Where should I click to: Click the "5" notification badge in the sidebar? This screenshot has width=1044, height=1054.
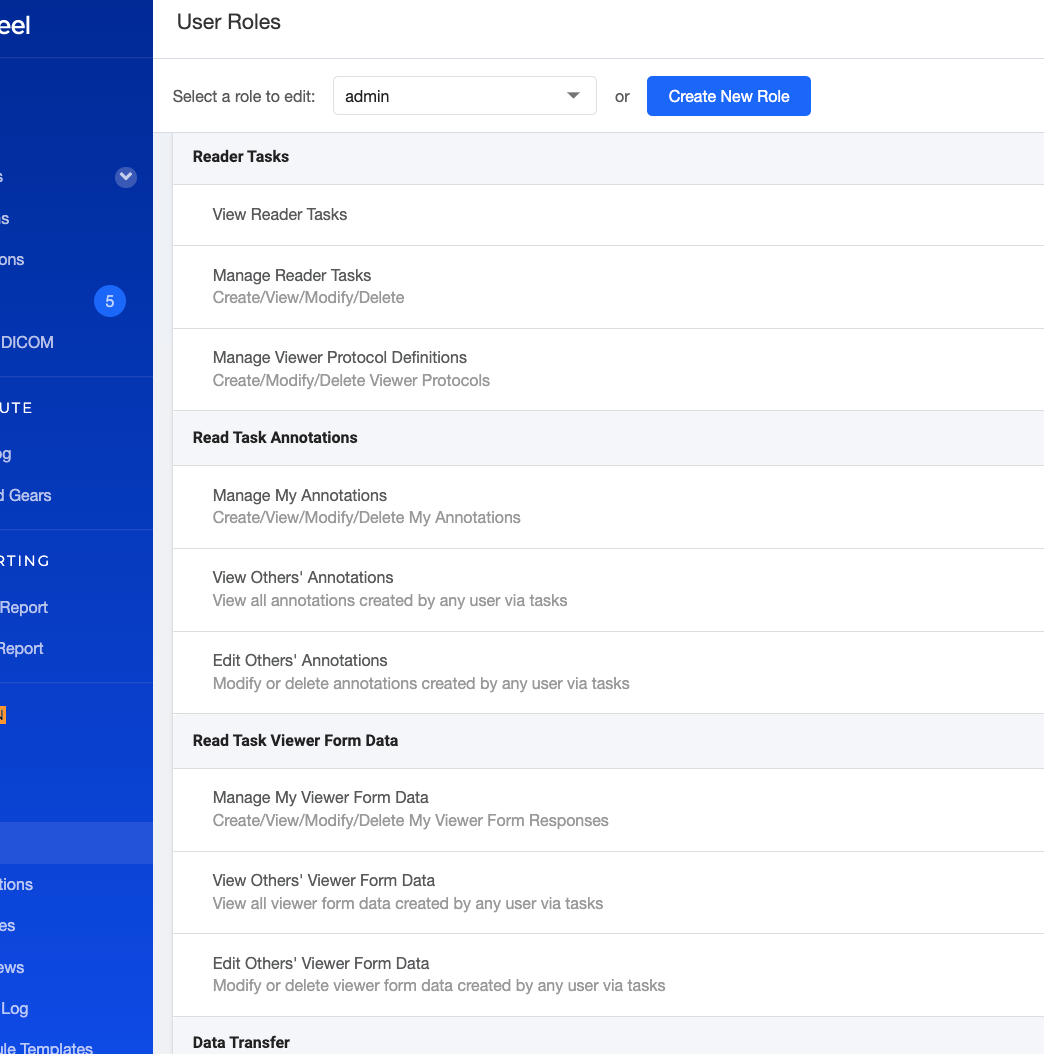(x=110, y=301)
